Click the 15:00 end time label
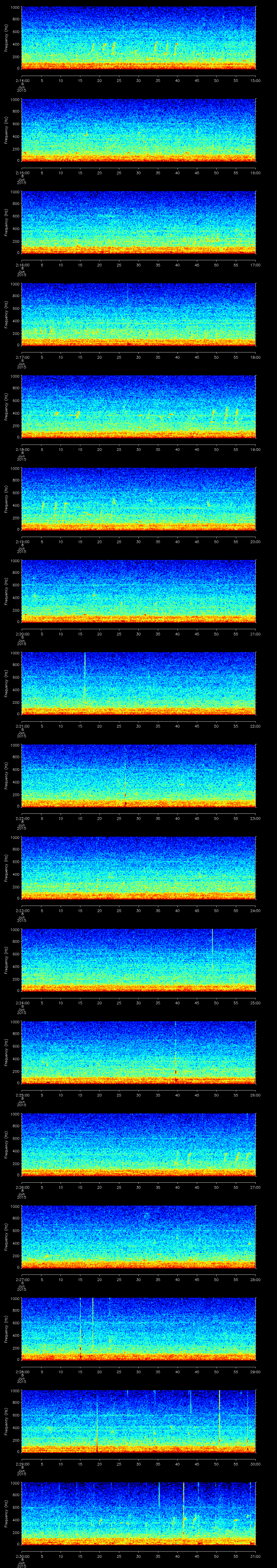 [256, 80]
